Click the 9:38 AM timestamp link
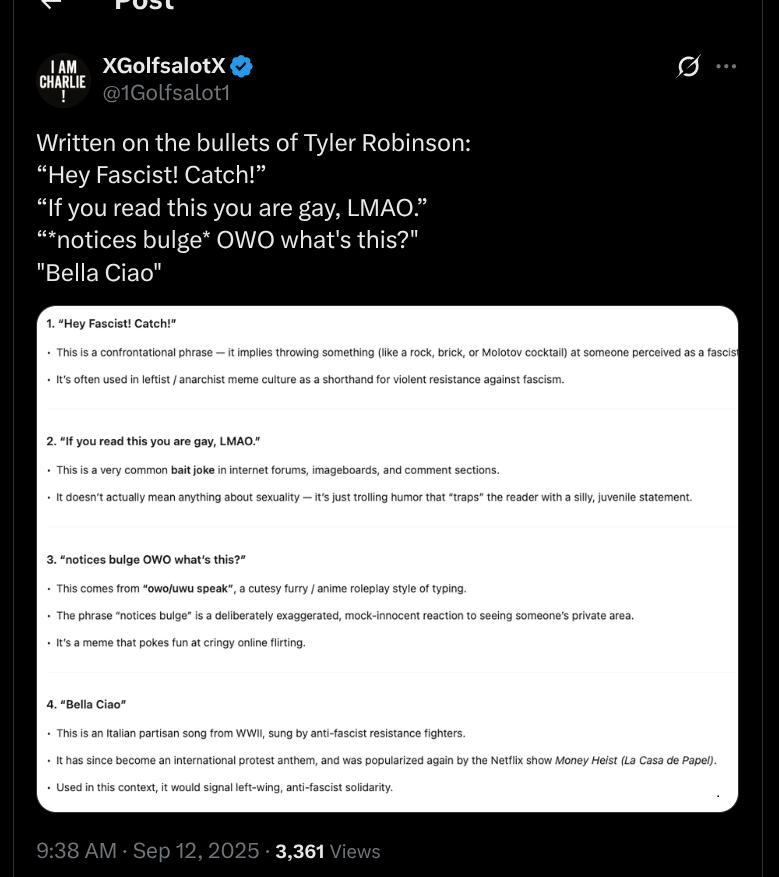Viewport: 779px width, 877px height. click(x=77, y=851)
